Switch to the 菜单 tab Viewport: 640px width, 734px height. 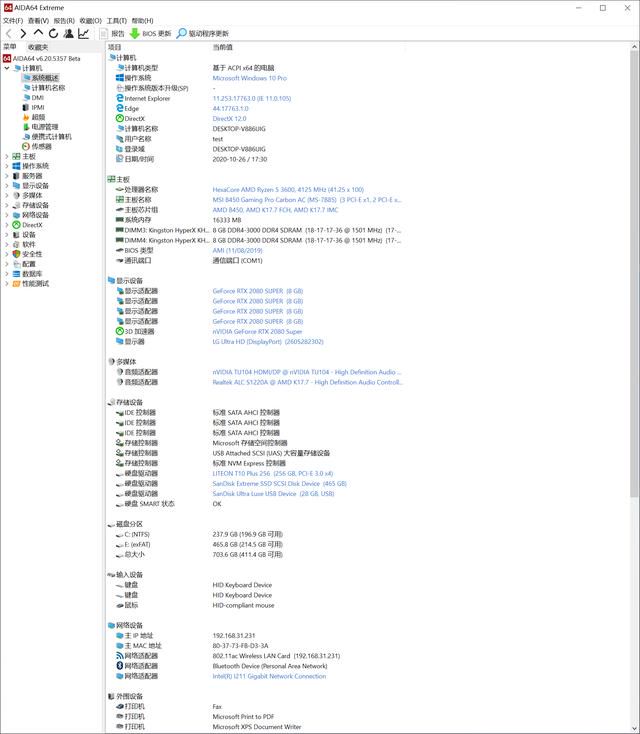pos(10,47)
